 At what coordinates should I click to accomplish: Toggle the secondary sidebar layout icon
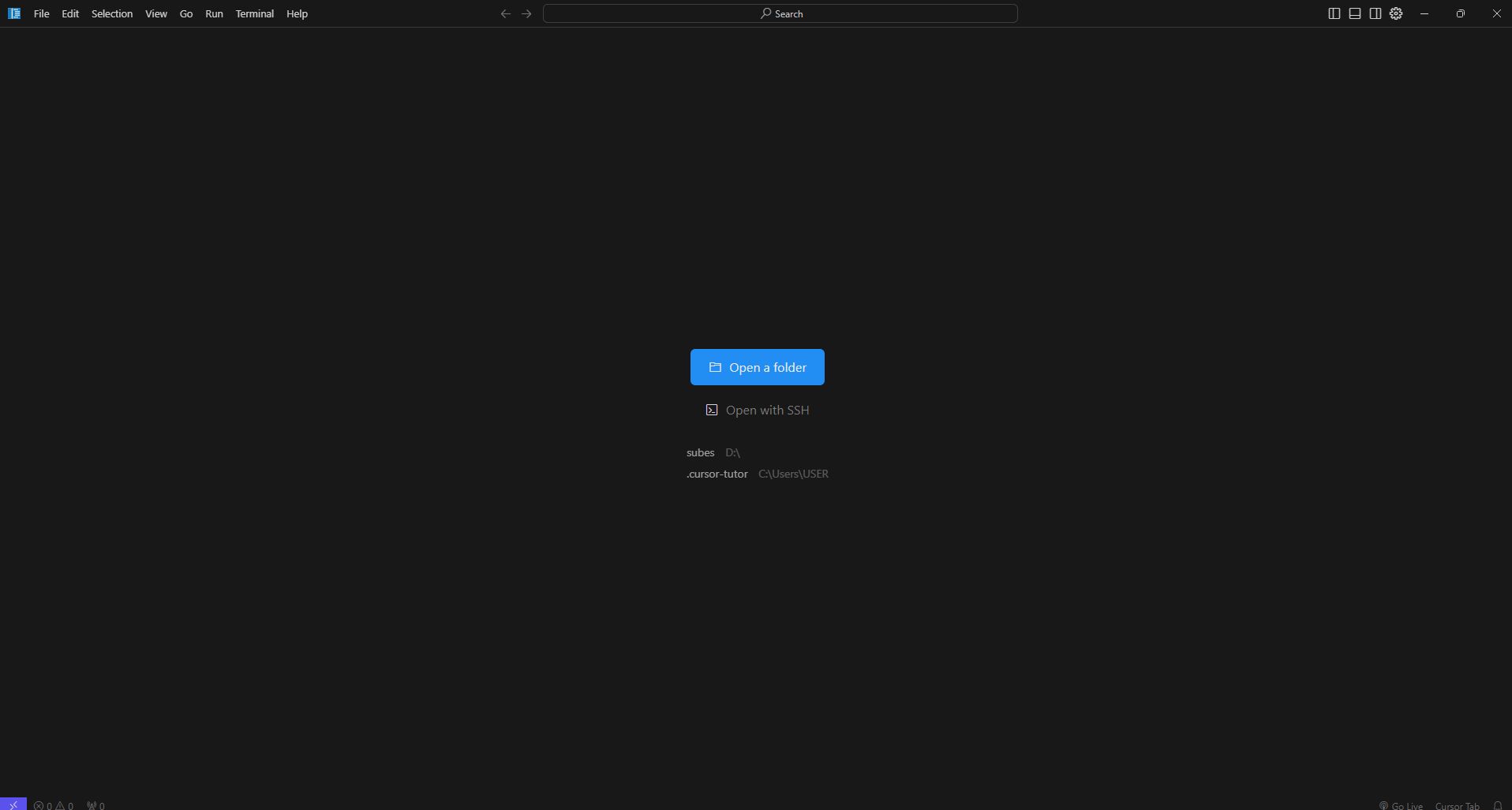(1375, 13)
